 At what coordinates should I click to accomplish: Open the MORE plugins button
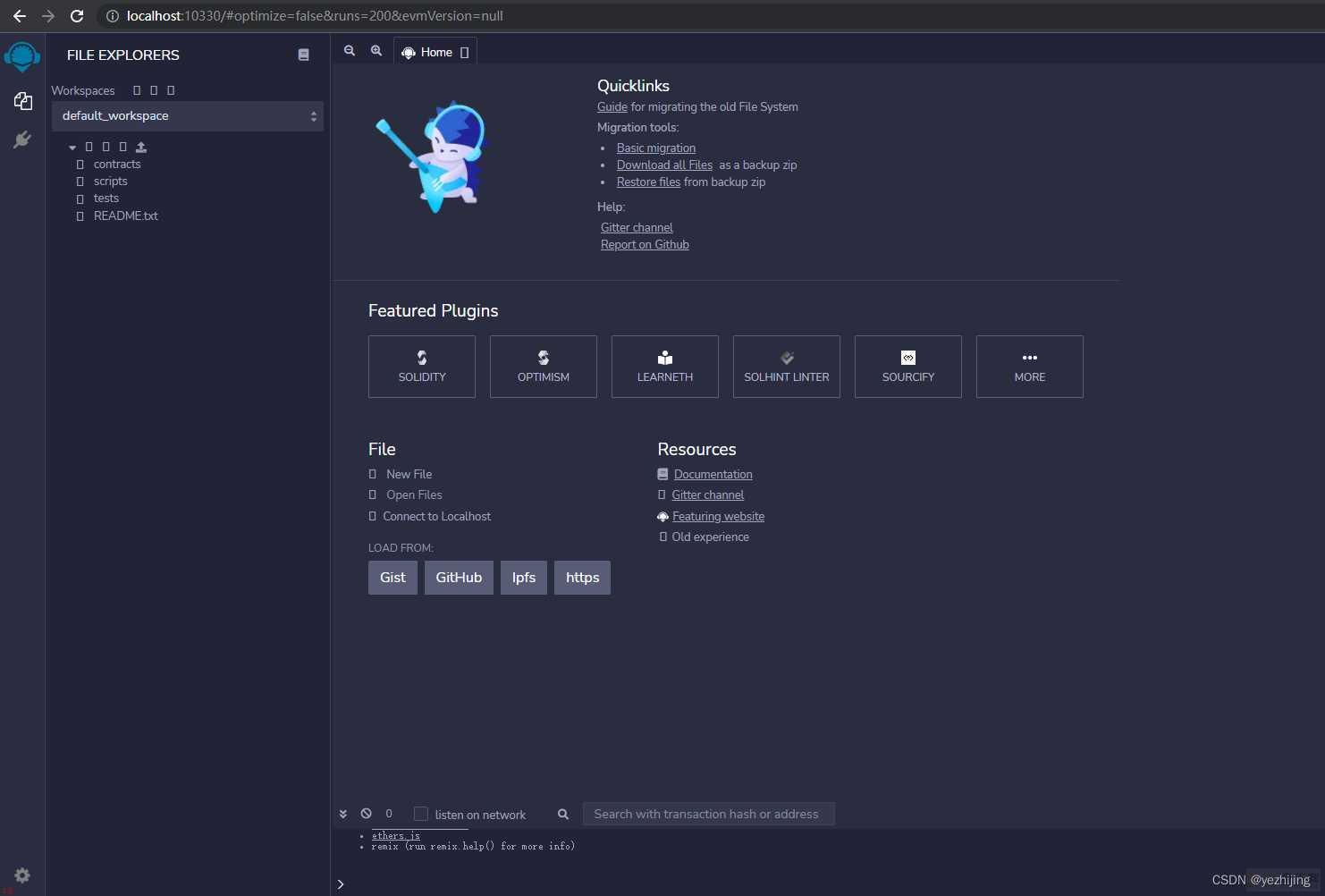(x=1030, y=367)
